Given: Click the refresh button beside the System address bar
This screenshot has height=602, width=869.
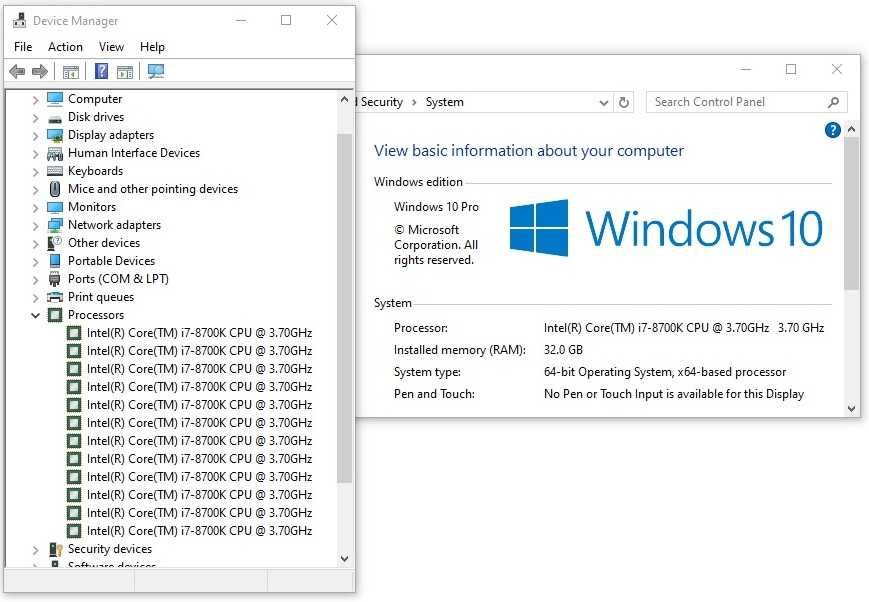Looking at the screenshot, I should [623, 103].
